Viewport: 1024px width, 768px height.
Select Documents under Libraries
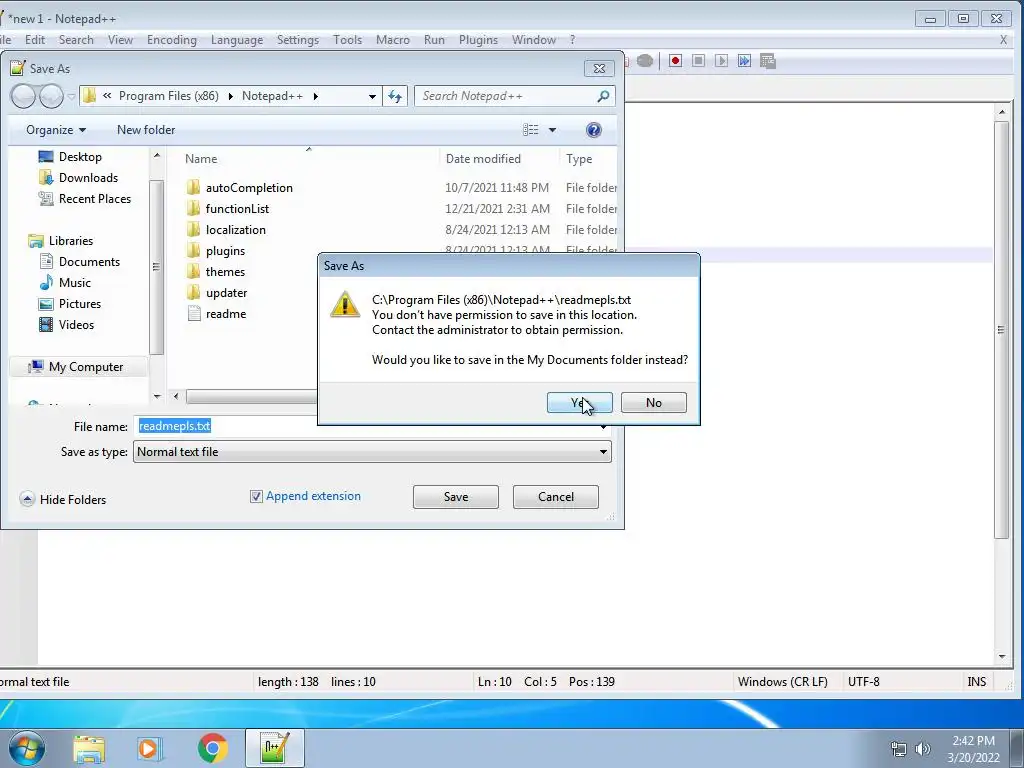(x=89, y=262)
